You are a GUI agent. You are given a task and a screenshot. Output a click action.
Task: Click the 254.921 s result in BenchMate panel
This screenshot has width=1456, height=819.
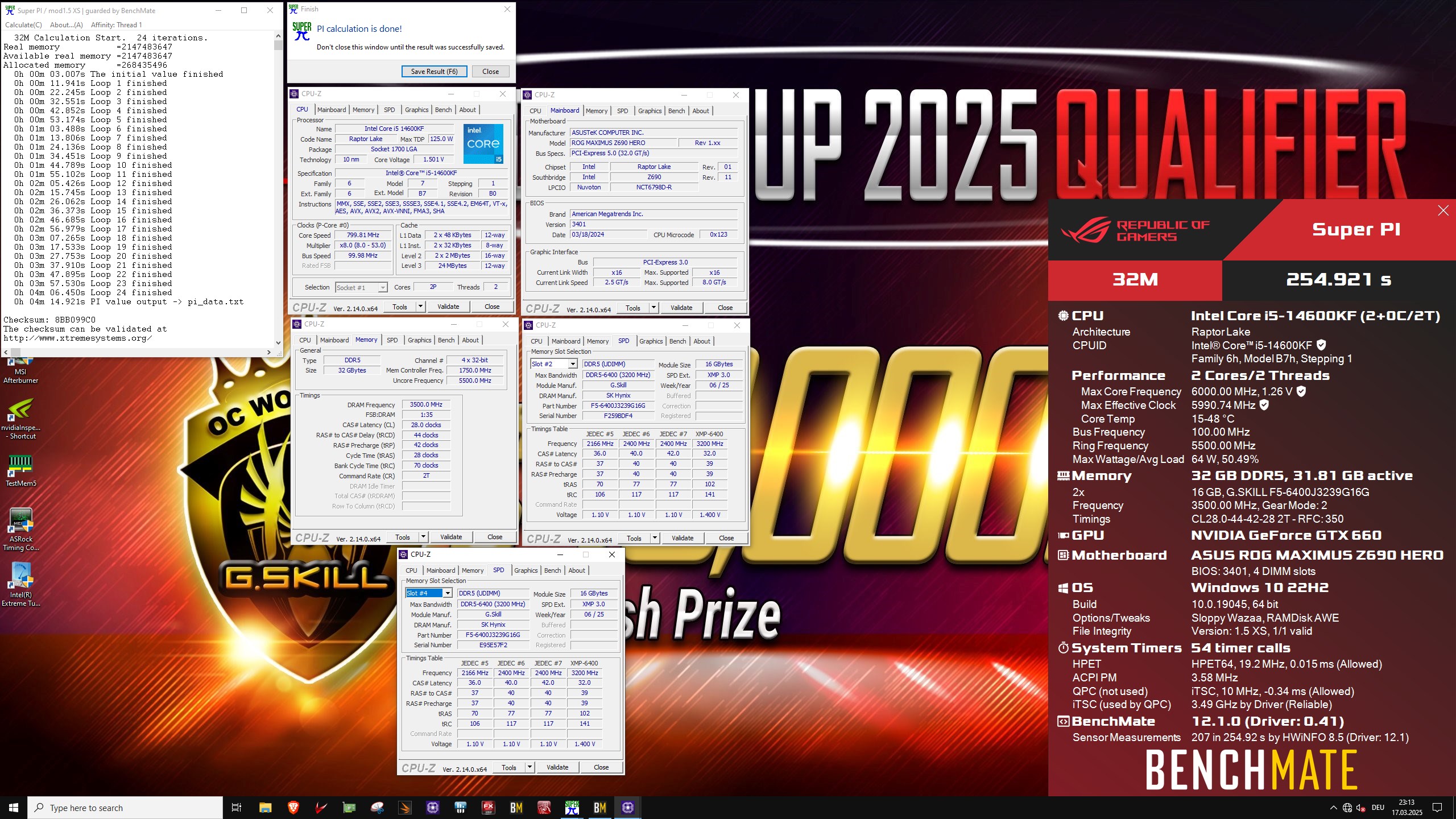tap(1339, 280)
